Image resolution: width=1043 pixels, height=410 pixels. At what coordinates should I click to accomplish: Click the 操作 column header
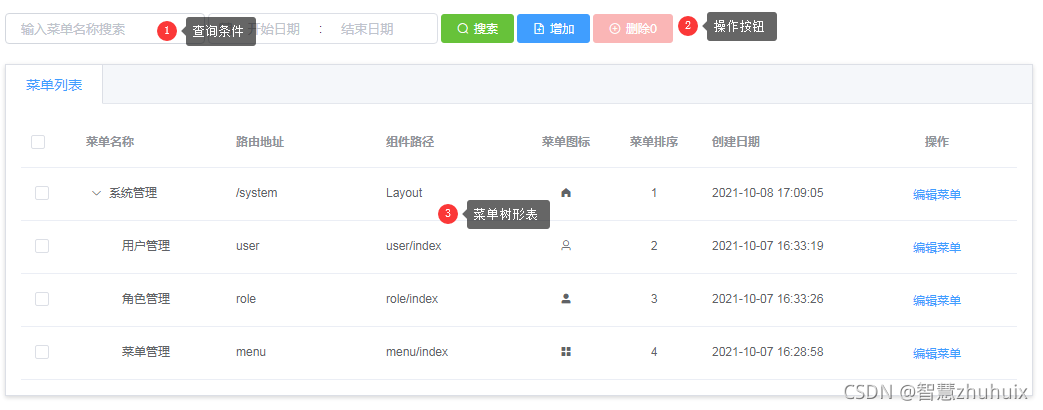point(937,142)
